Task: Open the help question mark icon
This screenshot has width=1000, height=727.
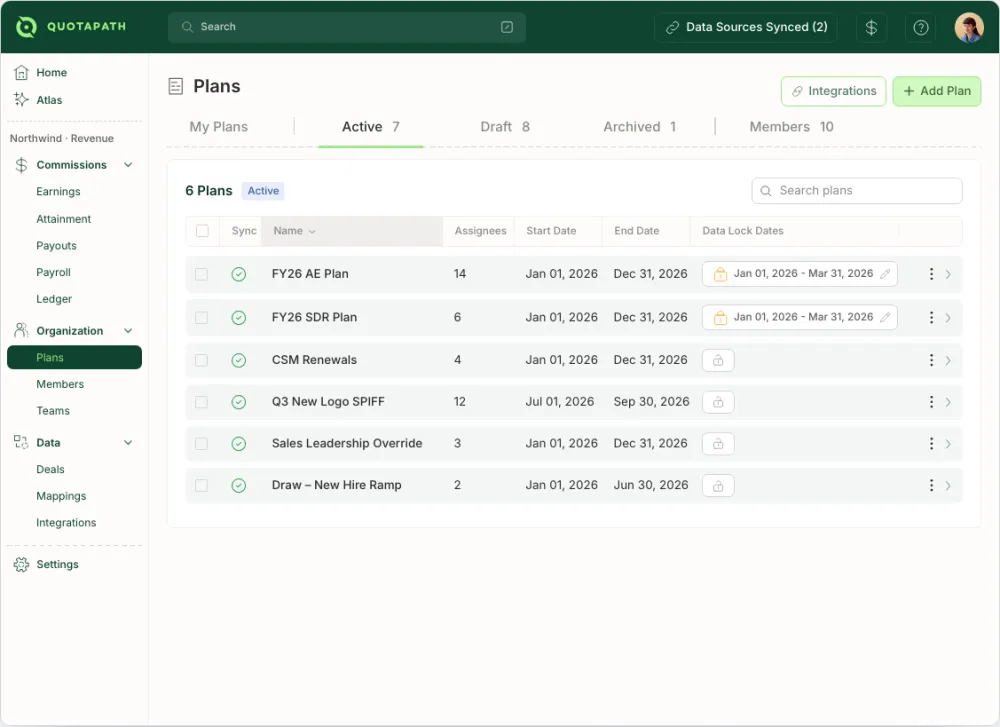Action: coord(921,27)
